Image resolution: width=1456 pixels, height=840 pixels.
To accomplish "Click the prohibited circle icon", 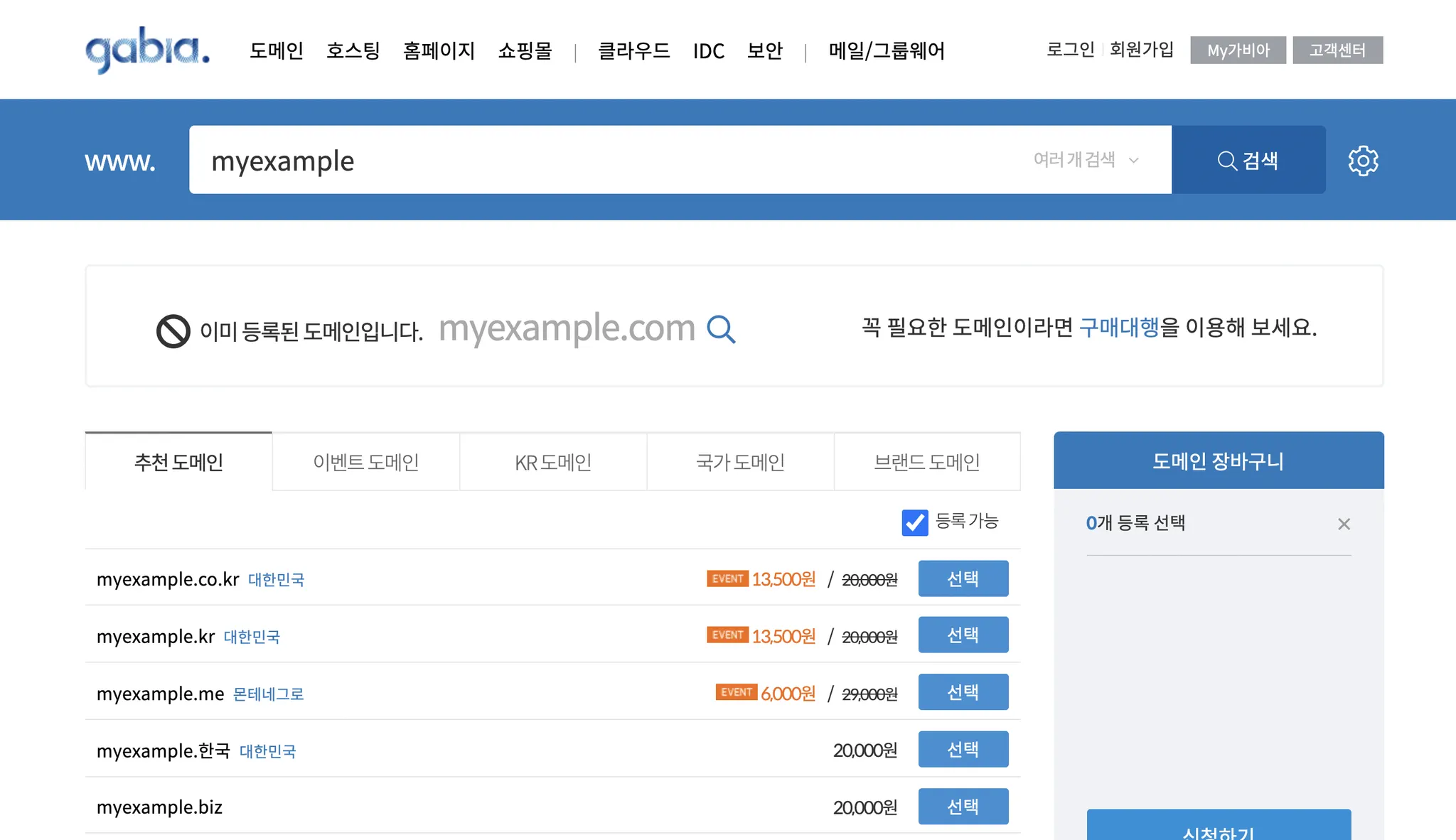I will point(173,330).
